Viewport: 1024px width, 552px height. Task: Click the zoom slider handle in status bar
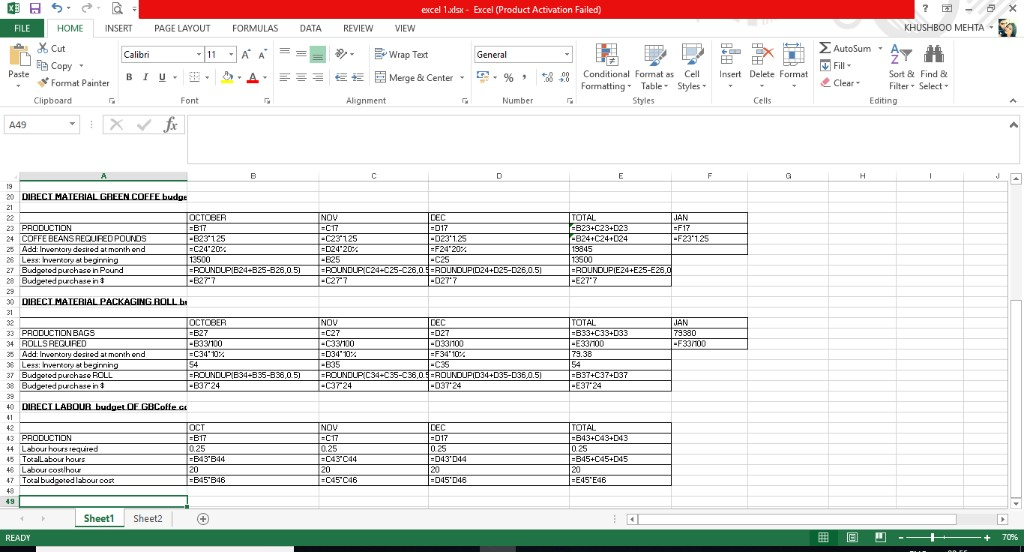click(x=933, y=537)
